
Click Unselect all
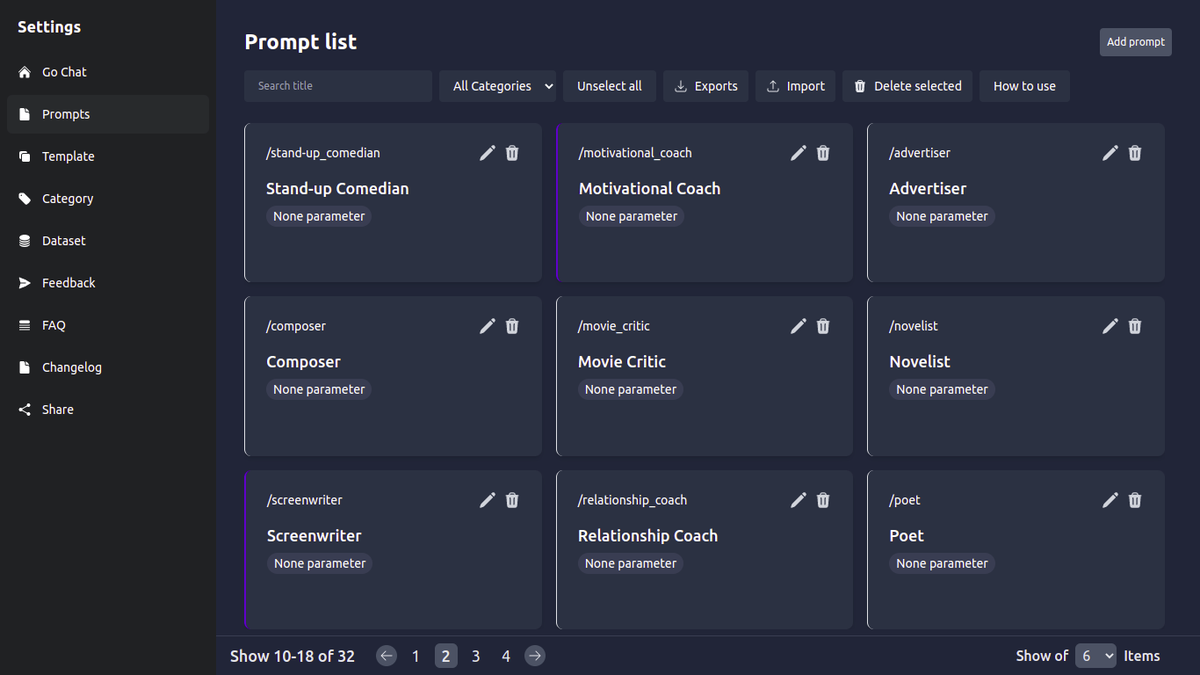coord(609,86)
